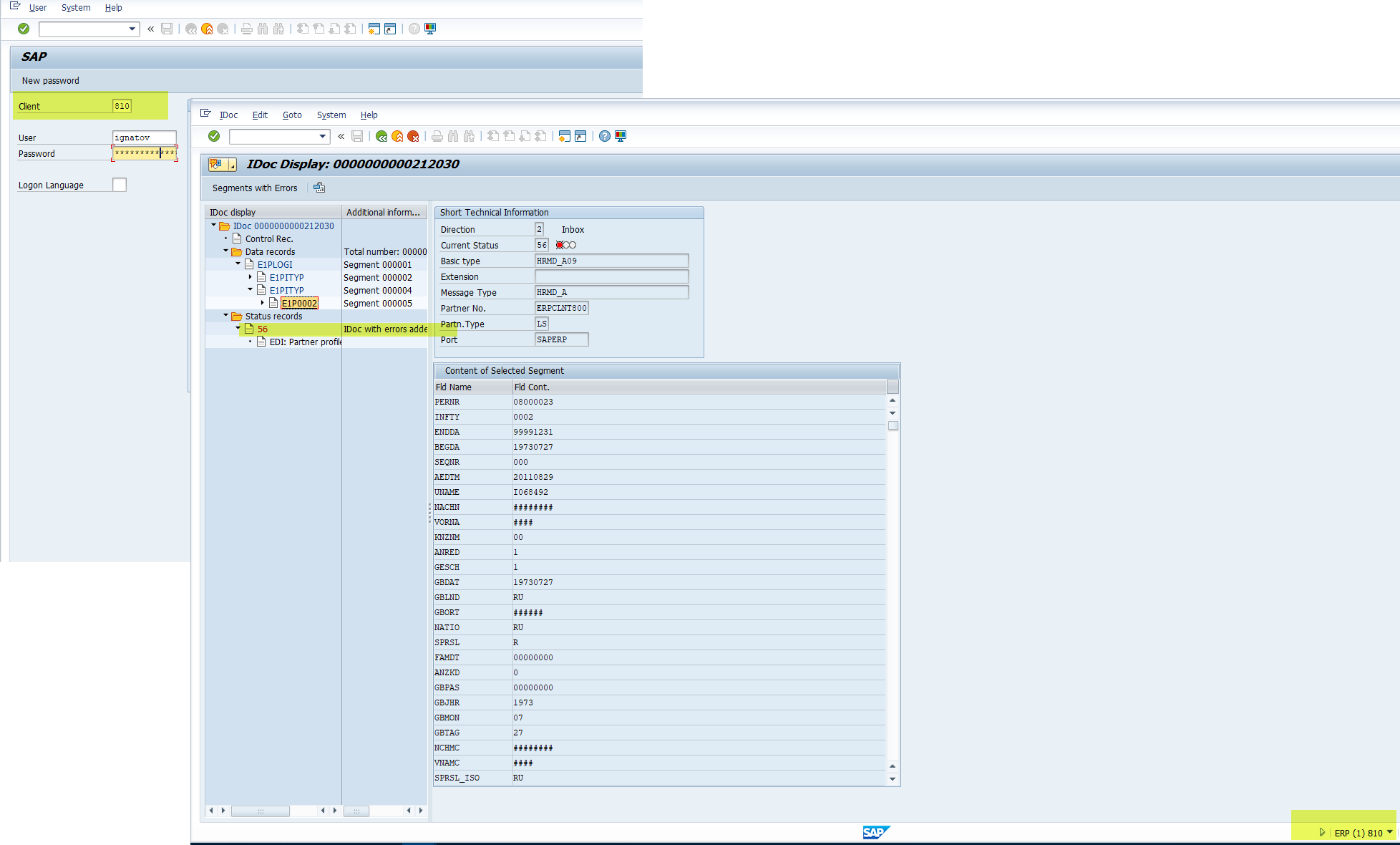Click the User field containing ignatov
Screen dimensions: 1400x845
(145, 137)
